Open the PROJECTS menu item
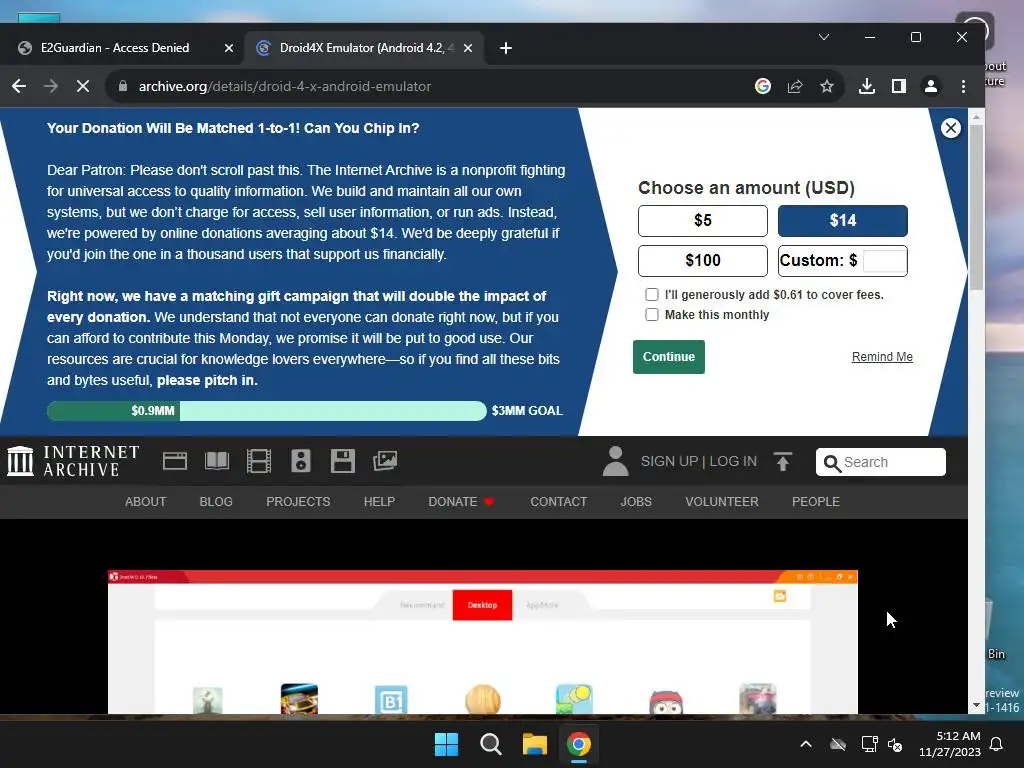1024x768 pixels. [298, 502]
